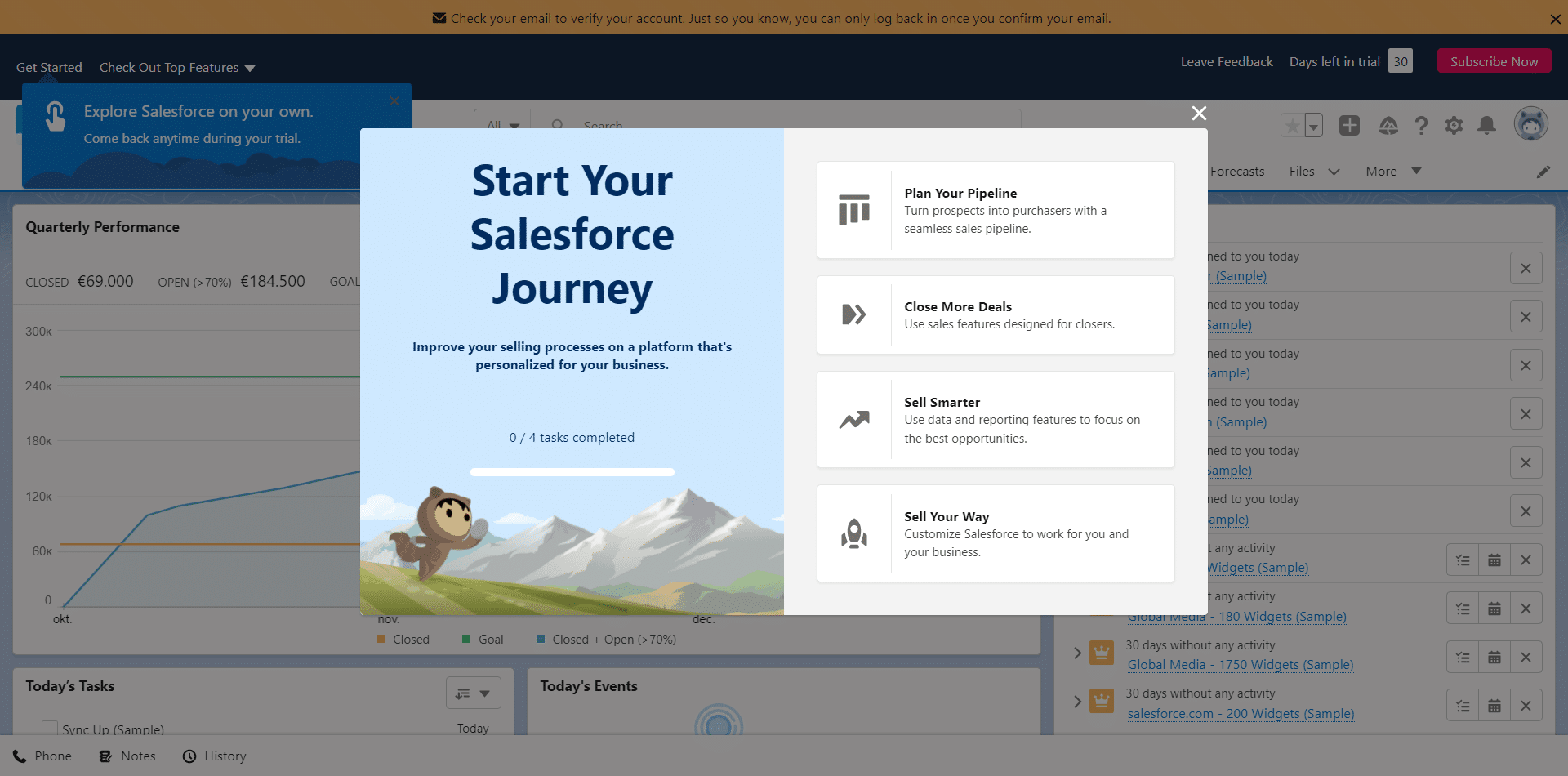The height and width of the screenshot is (776, 1568).
Task: Open the Sell Smarter card
Action: tap(996, 420)
